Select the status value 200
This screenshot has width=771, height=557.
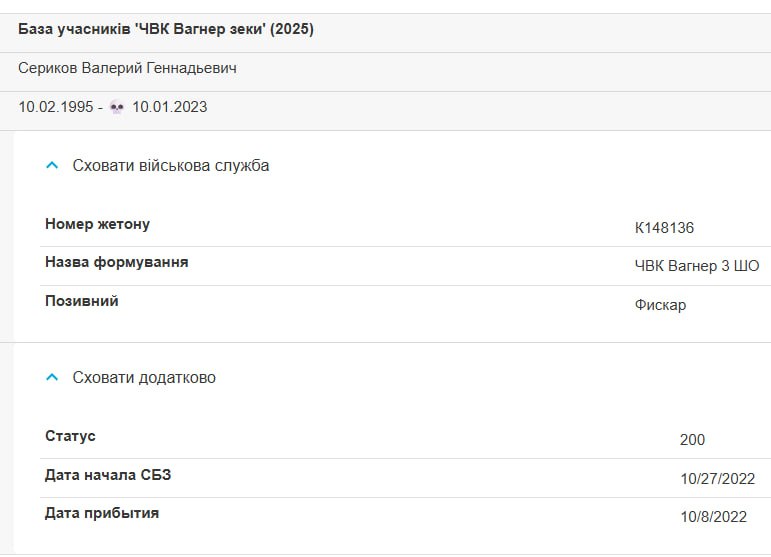click(x=692, y=440)
